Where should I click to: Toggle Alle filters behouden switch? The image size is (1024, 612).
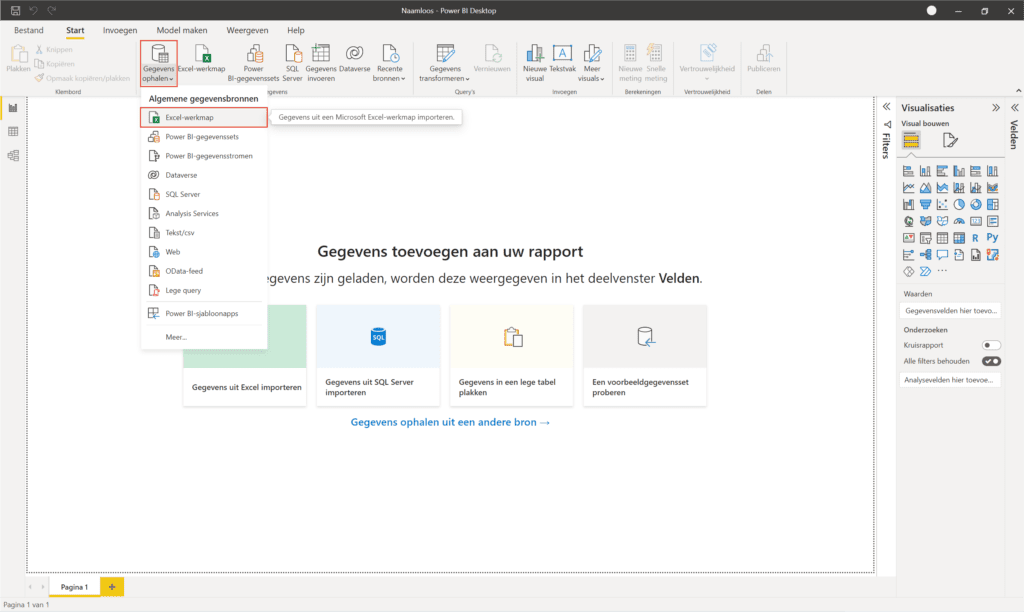991,361
